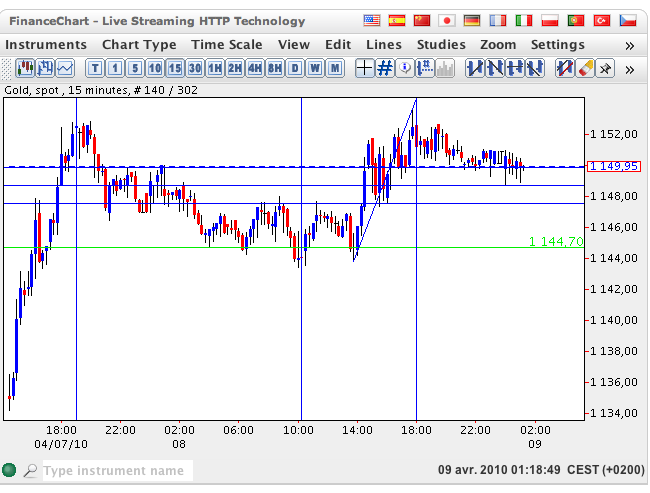The image size is (650, 493).
Task: Choose the United States flag language
Action: 372,21
